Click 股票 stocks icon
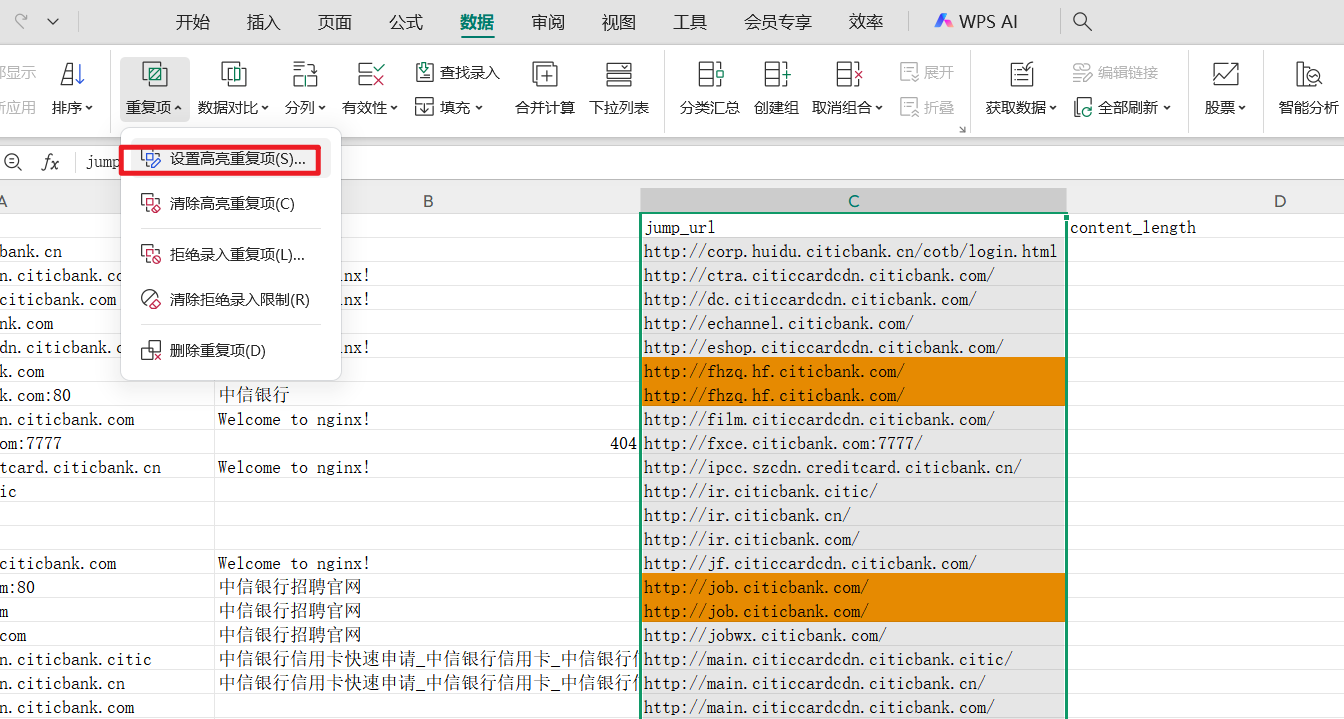The image size is (1344, 719). coord(1225,74)
